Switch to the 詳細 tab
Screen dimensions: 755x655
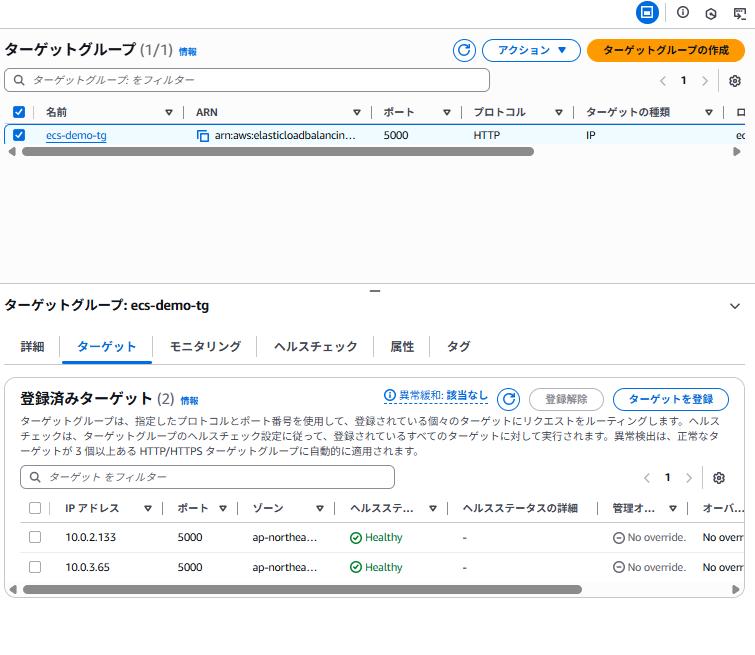pyautogui.click(x=32, y=347)
